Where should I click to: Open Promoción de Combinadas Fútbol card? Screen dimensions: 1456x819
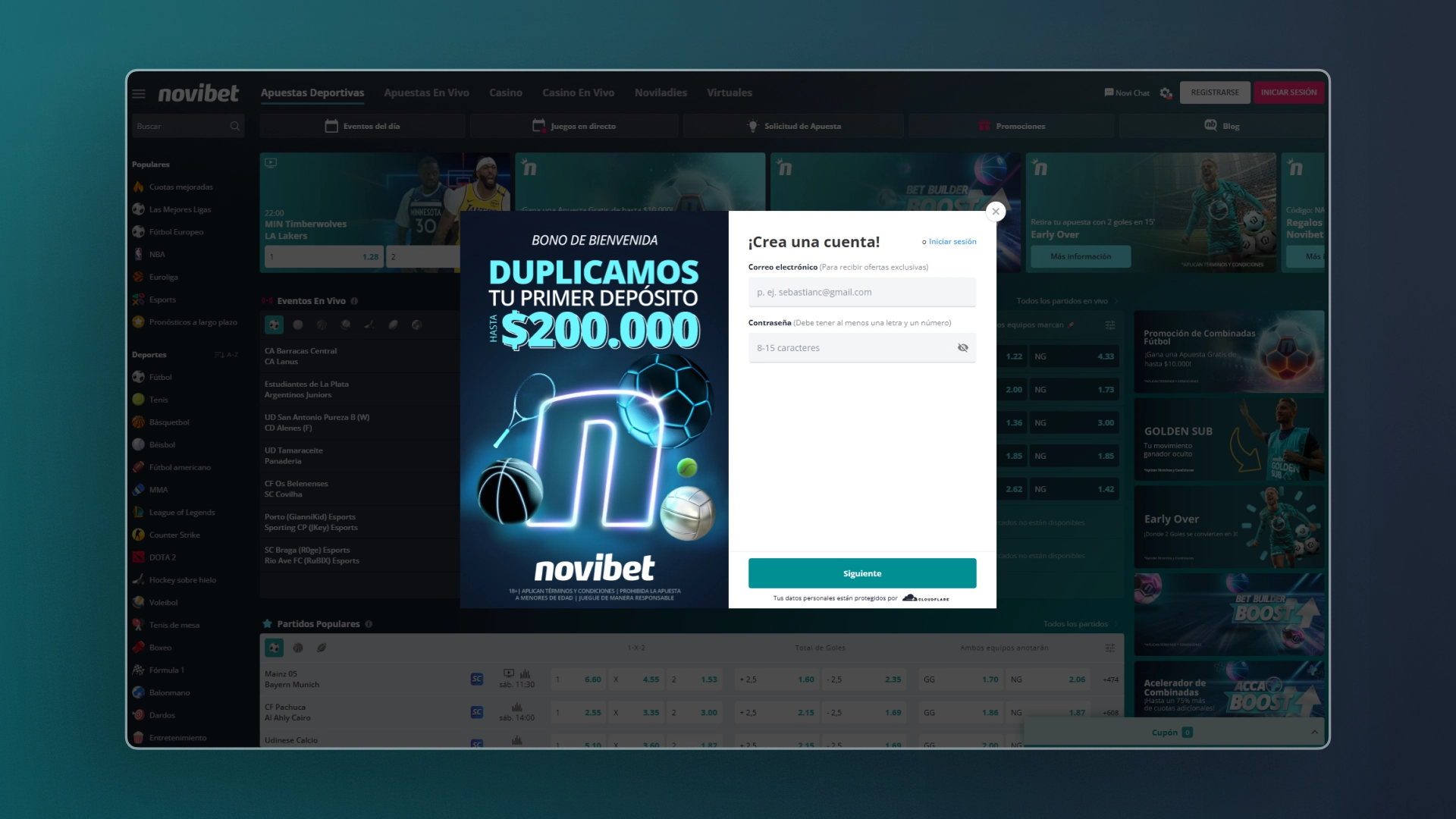[1229, 351]
